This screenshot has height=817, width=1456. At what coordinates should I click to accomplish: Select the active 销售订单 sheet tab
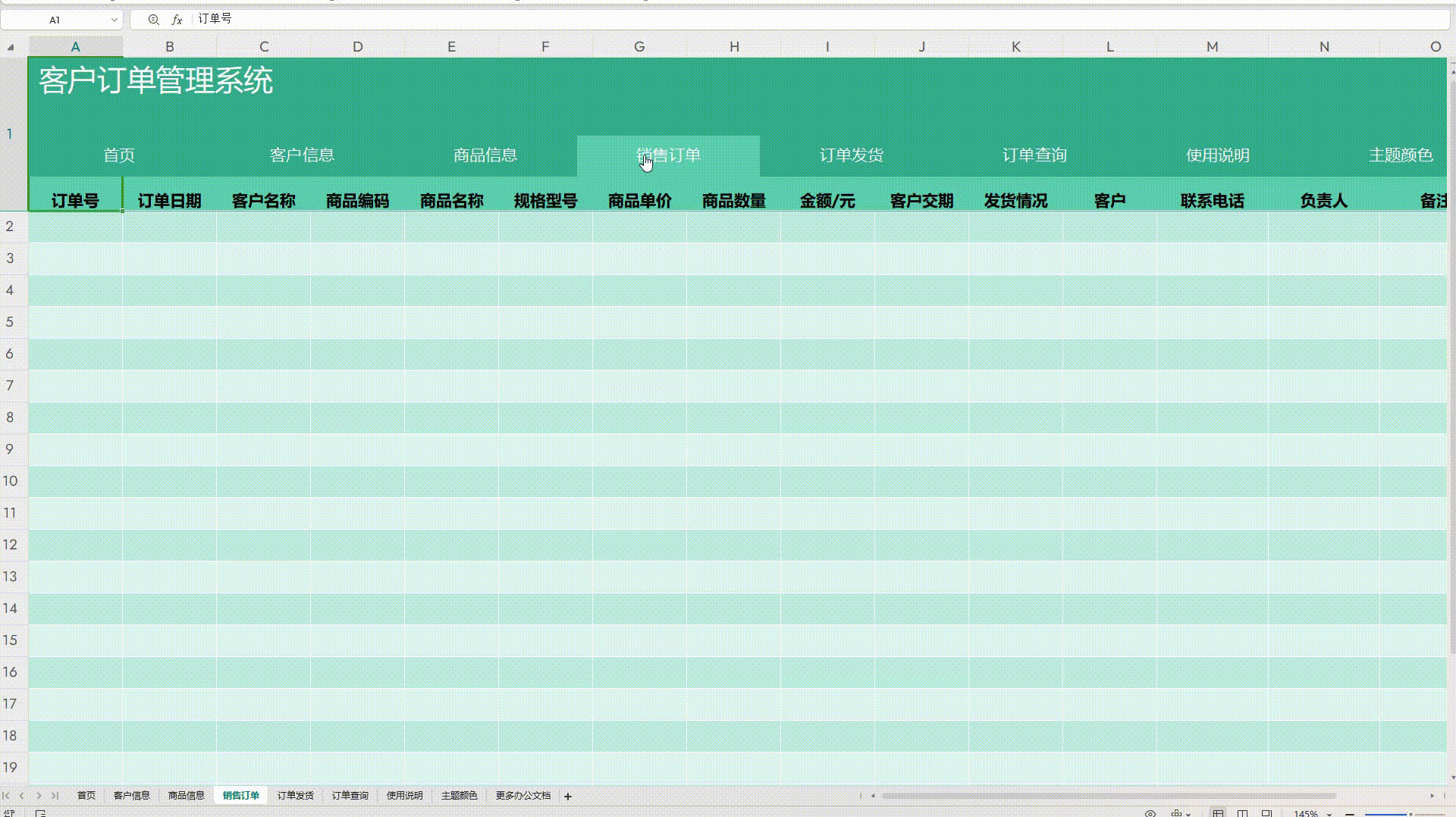coord(241,796)
